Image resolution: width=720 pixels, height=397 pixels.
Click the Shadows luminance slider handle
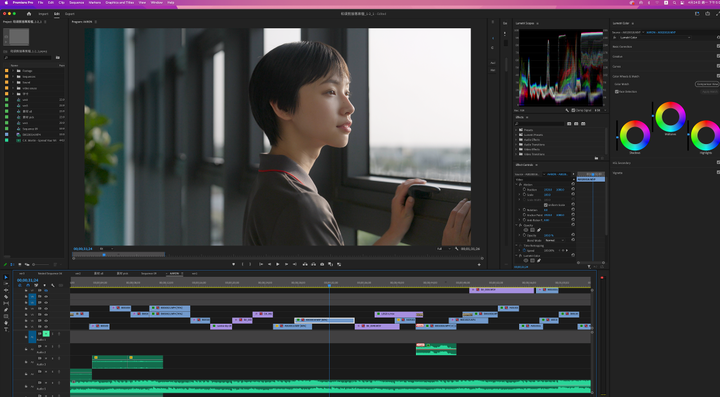tap(617, 137)
